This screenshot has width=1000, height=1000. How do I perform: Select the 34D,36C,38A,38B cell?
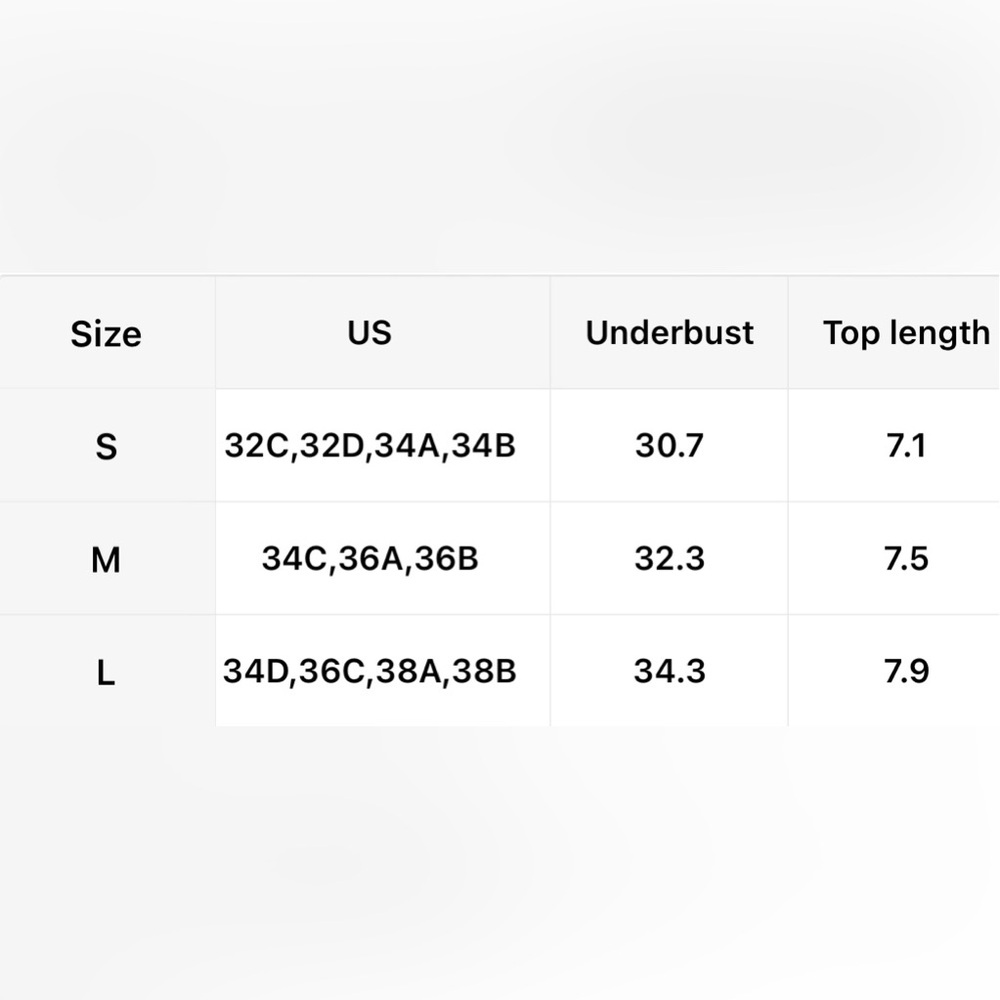tap(370, 671)
